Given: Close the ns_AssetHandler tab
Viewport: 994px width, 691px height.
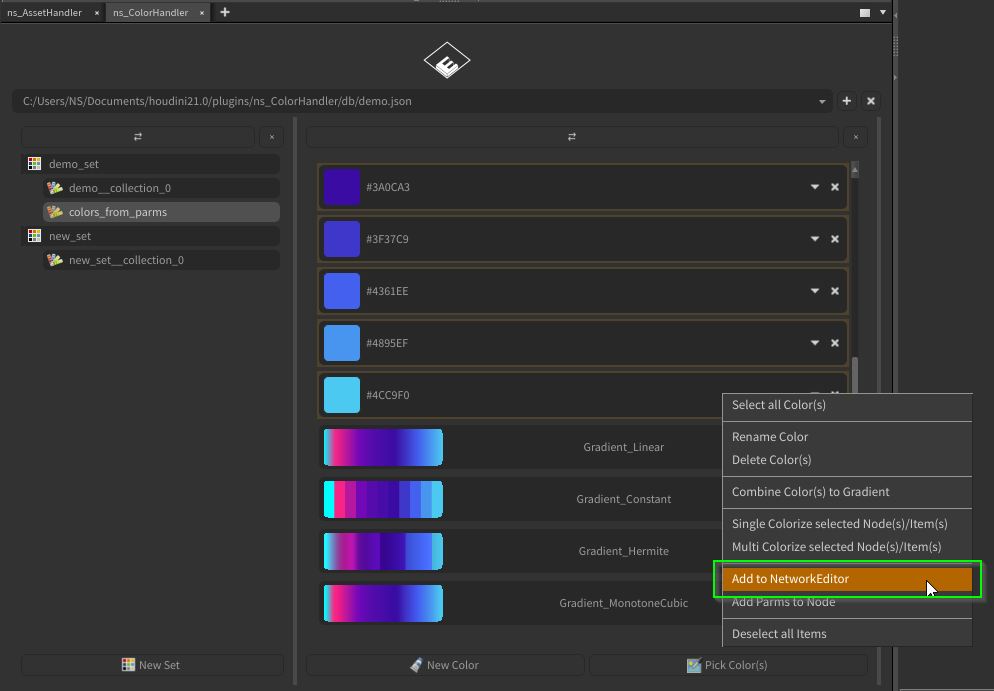Looking at the screenshot, I should [x=97, y=13].
